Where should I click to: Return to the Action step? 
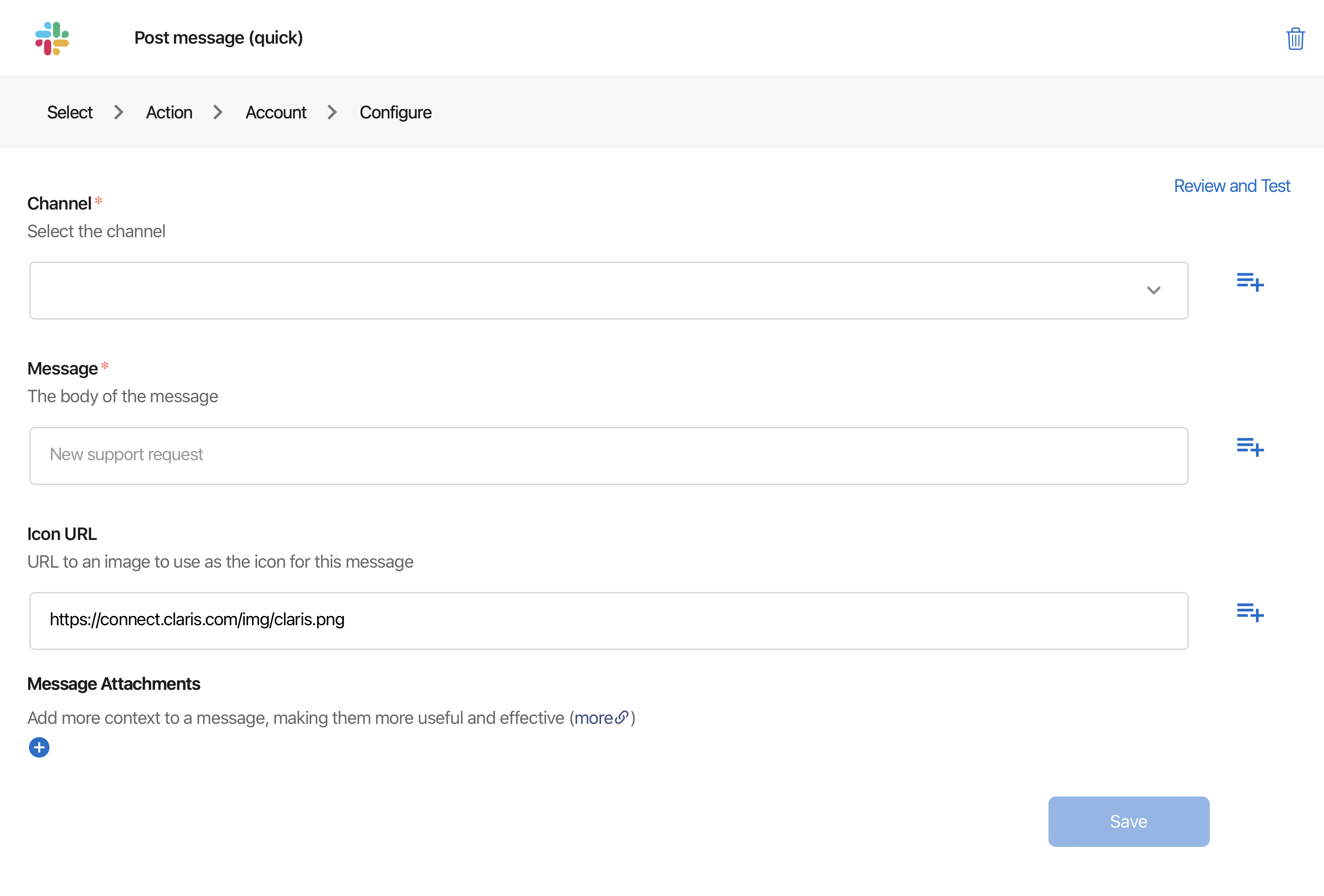[x=168, y=112]
